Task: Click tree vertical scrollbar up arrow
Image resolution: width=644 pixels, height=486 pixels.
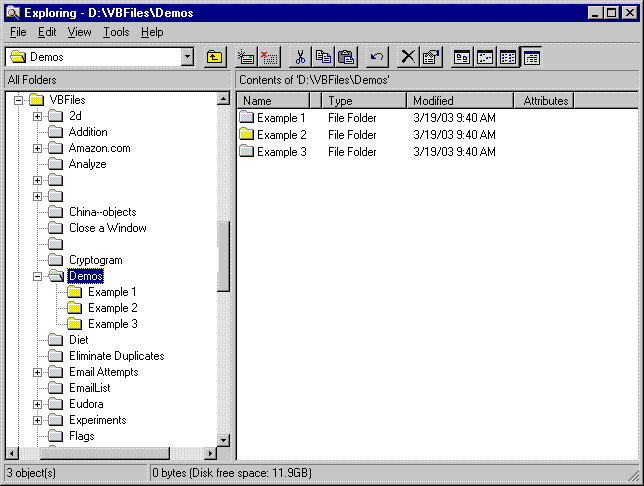Action: click(x=223, y=99)
